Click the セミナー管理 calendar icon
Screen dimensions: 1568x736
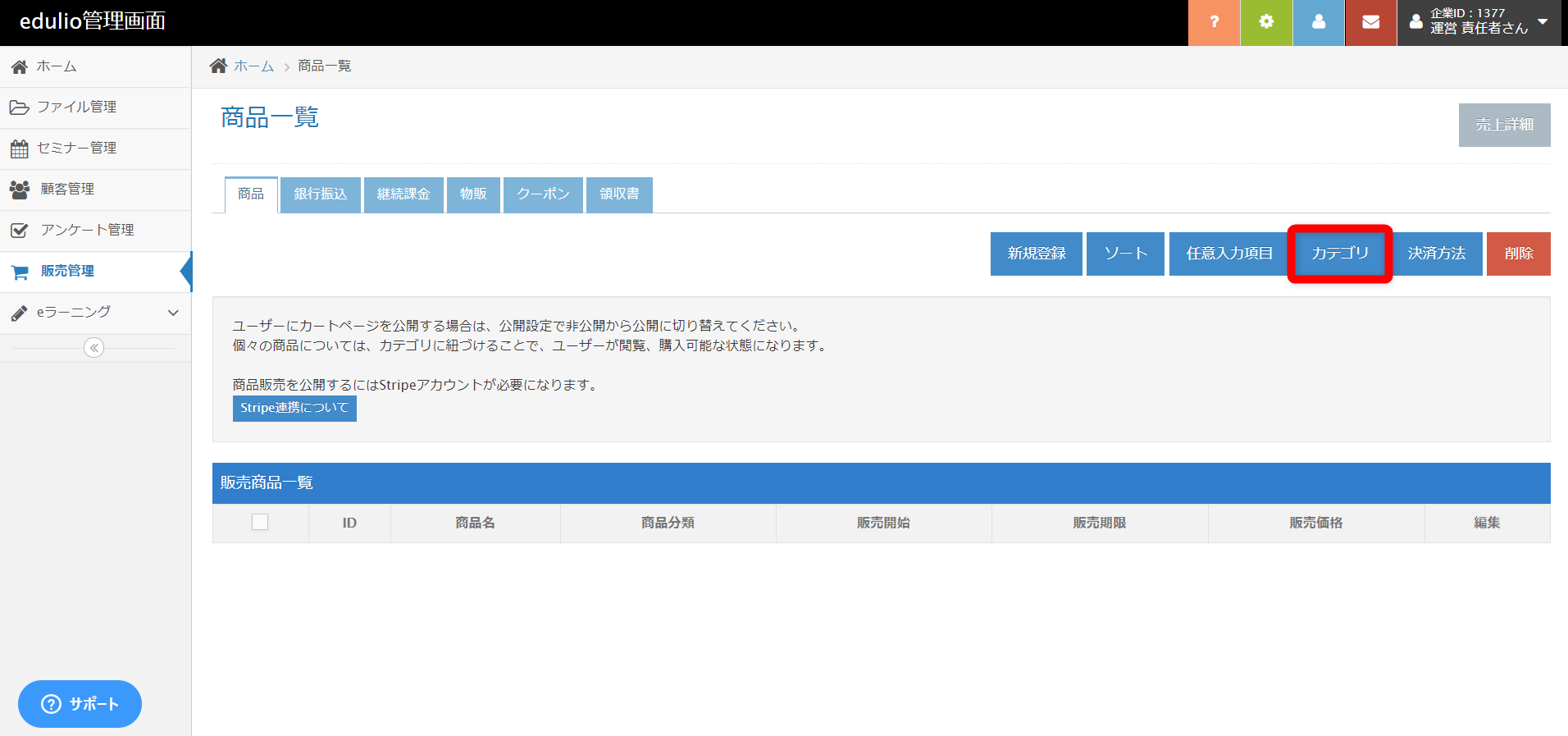coord(20,149)
